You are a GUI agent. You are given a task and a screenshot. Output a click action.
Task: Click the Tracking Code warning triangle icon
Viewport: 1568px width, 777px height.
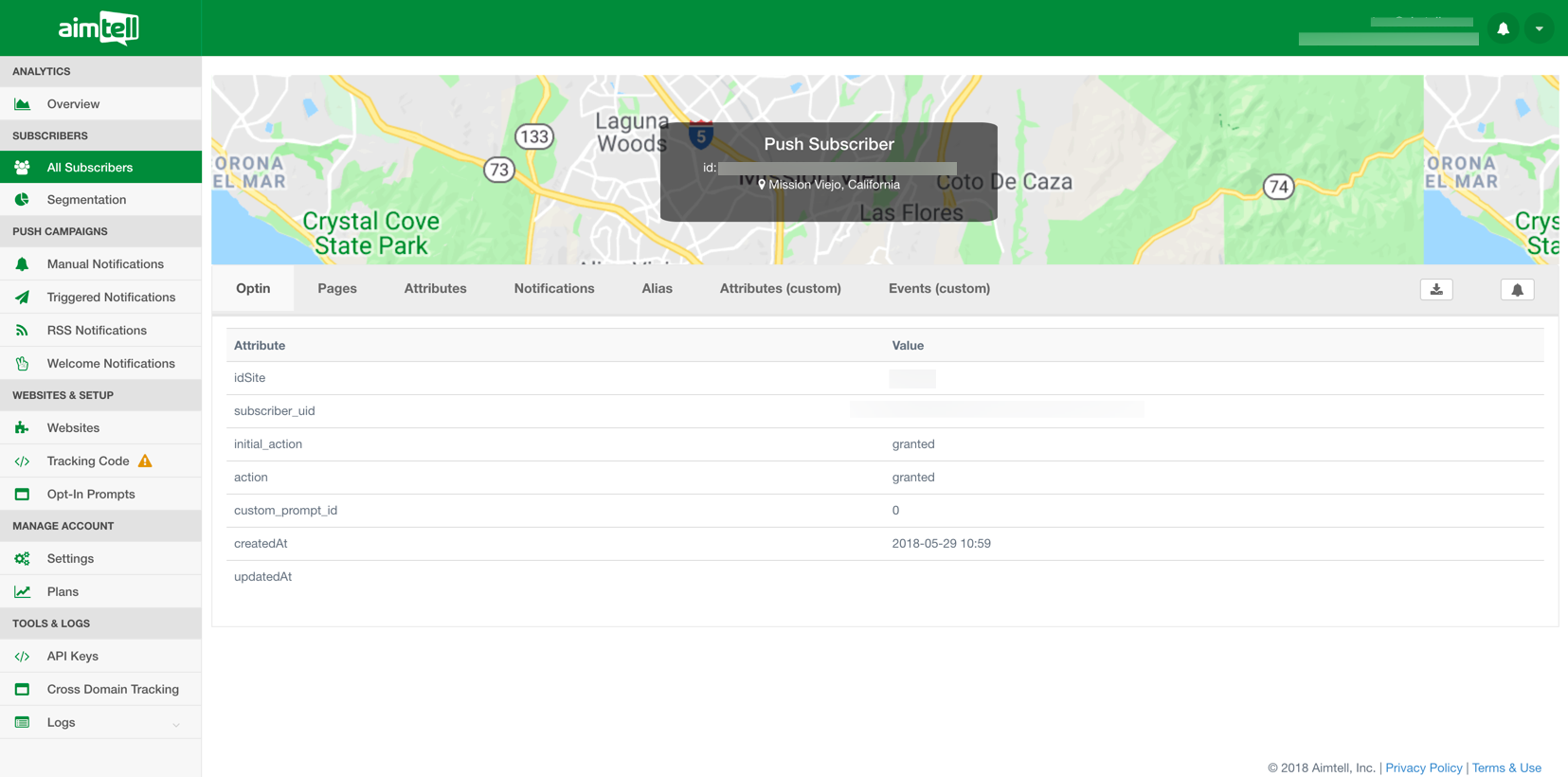click(x=145, y=461)
